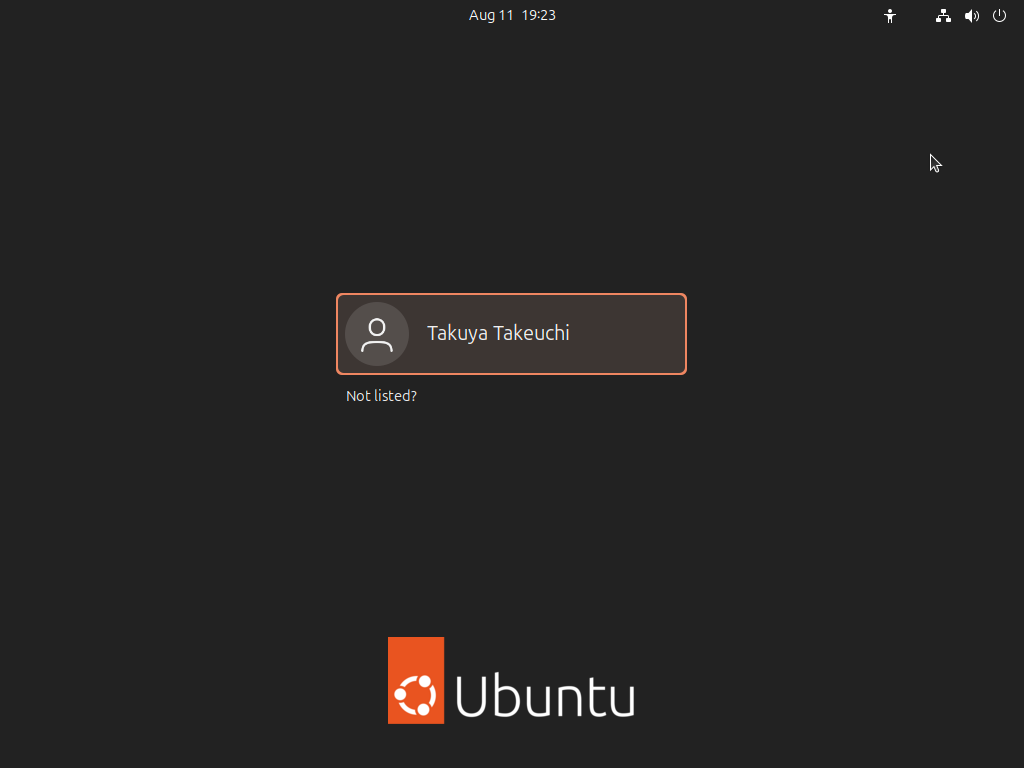Open the accessibility menu icon

coord(889,16)
